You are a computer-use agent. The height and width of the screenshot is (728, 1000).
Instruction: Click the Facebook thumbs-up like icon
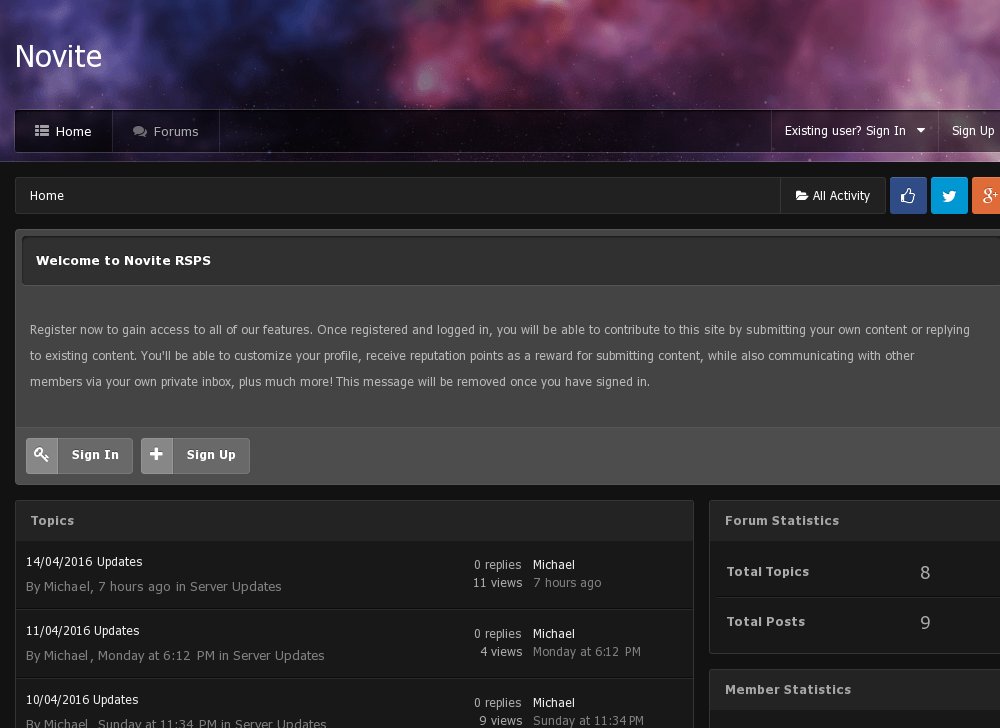908,196
